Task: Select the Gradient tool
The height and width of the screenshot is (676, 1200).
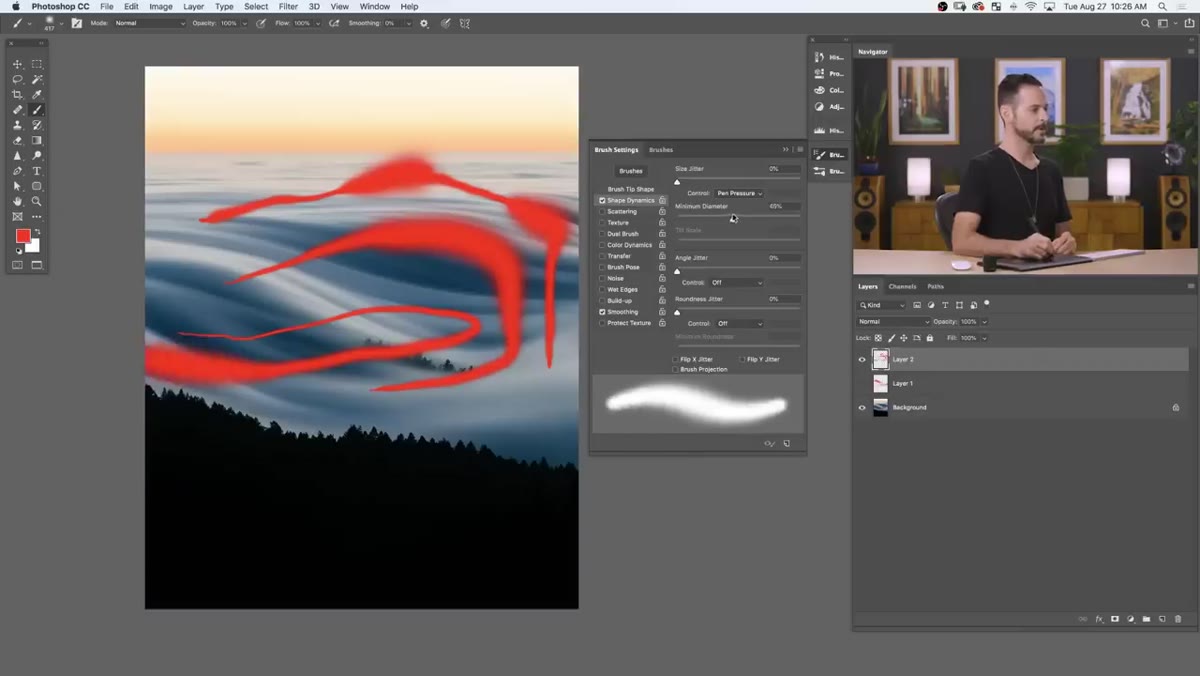Action: click(x=37, y=140)
